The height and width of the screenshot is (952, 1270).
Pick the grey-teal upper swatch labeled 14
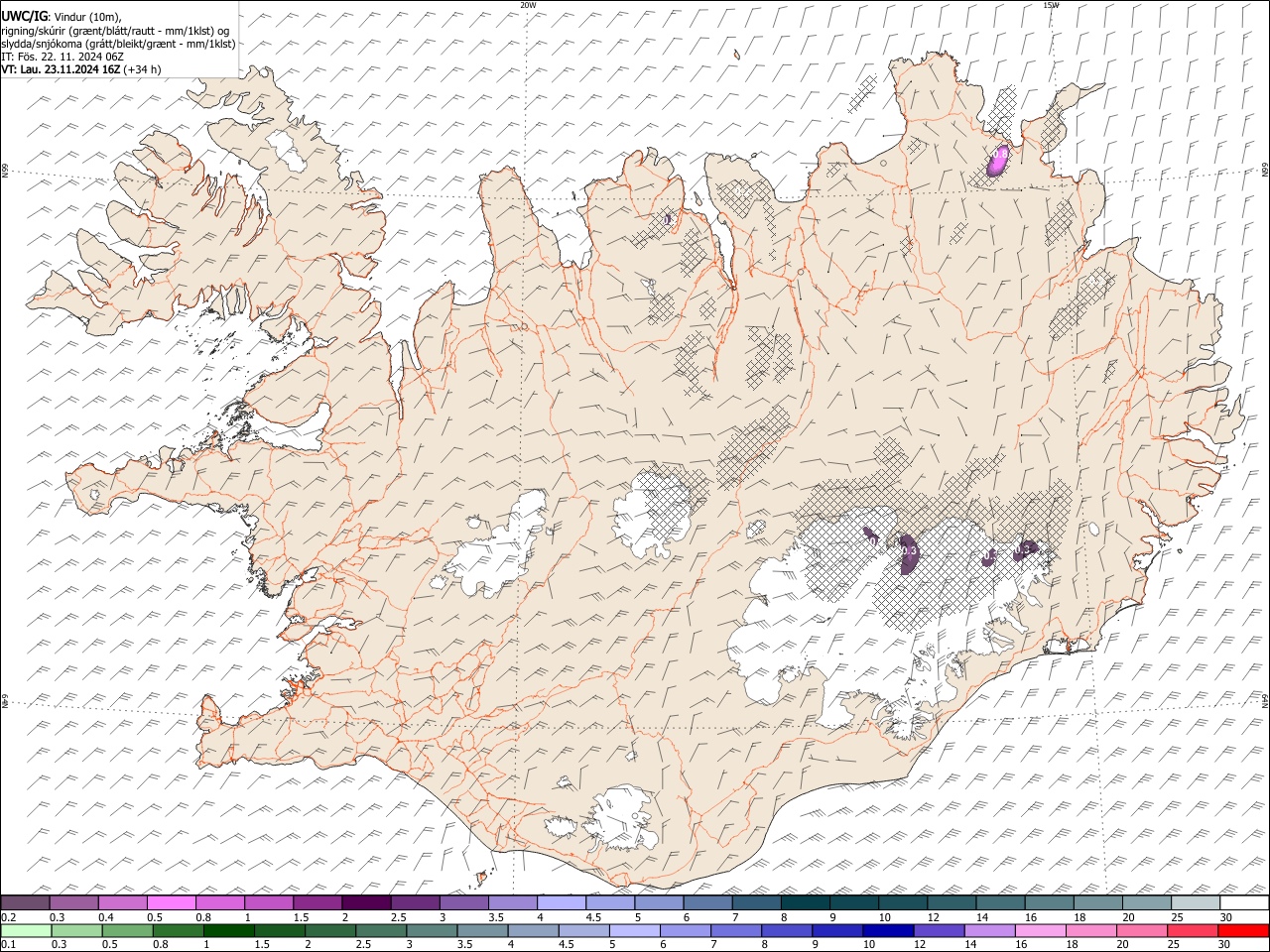coord(1000,902)
